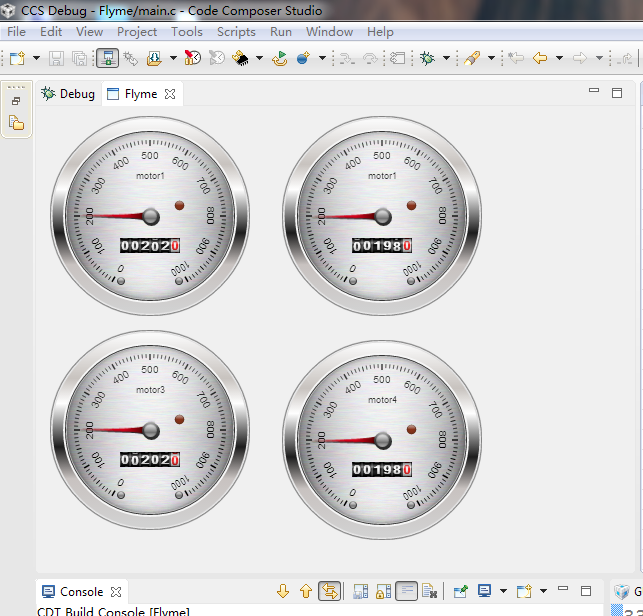Click the bug Debug icon in toolbar

[x=428, y=59]
